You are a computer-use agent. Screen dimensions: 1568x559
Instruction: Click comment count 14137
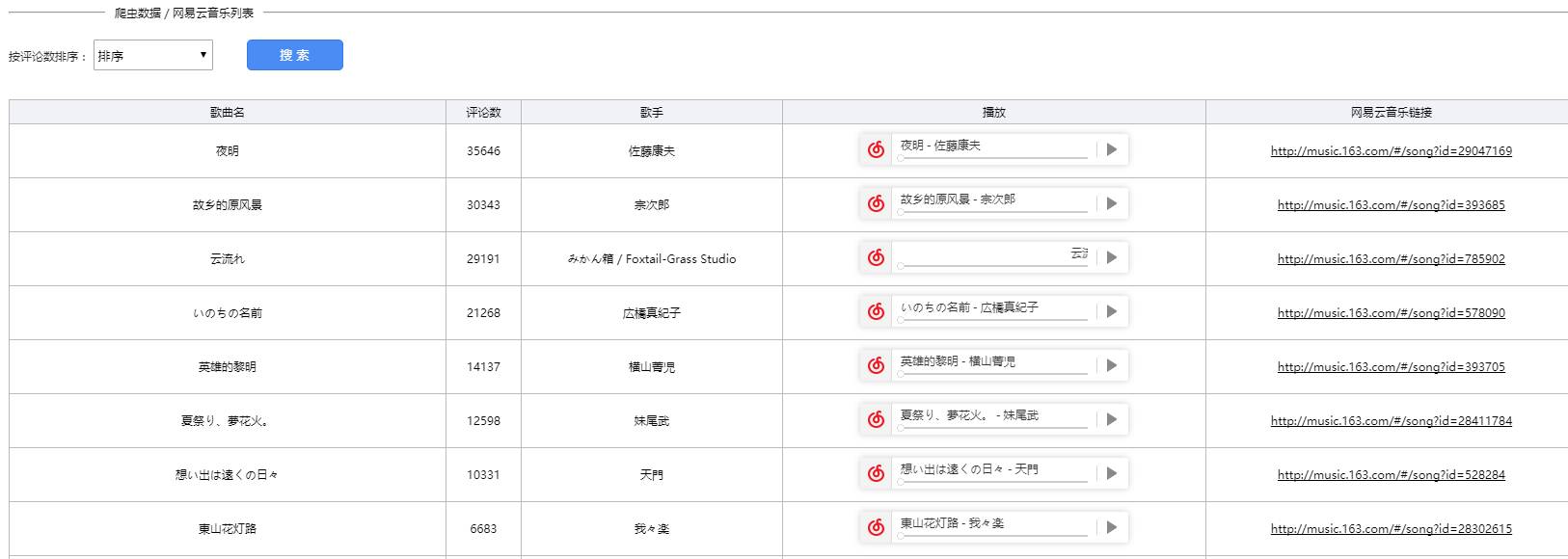483,367
